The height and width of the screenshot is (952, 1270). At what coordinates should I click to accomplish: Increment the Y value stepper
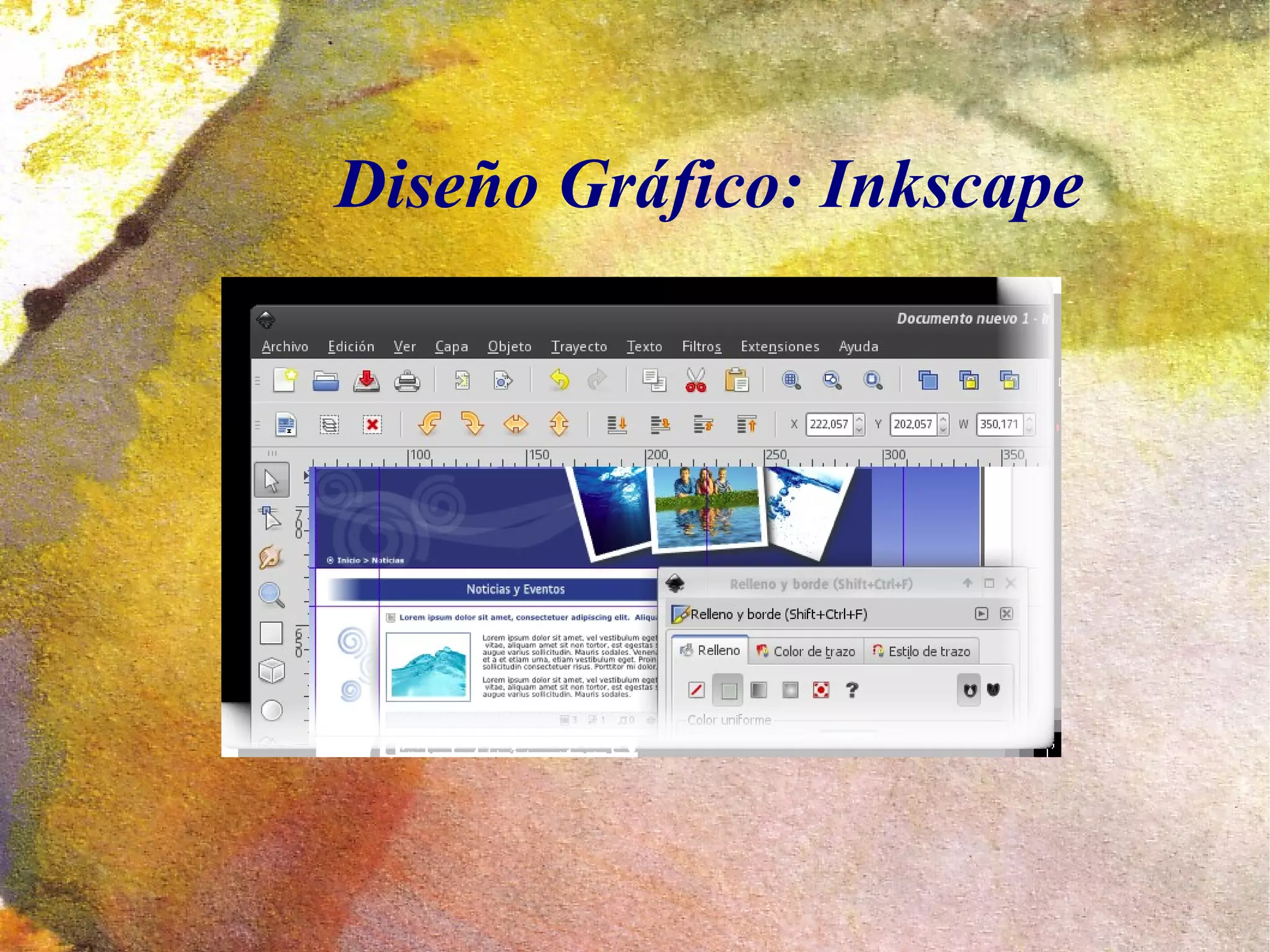(943, 419)
